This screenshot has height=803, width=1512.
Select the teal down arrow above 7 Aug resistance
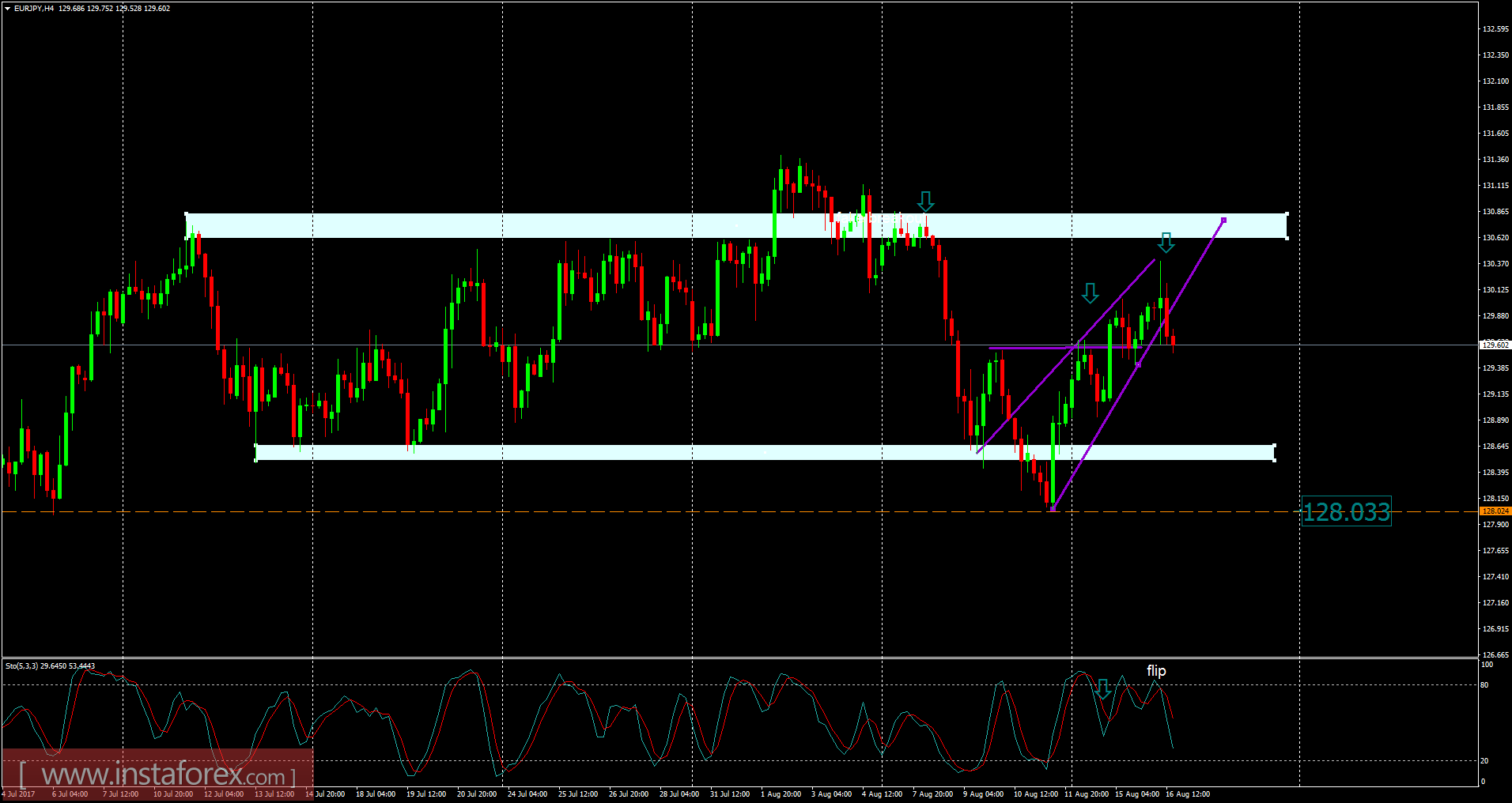pyautogui.click(x=925, y=202)
